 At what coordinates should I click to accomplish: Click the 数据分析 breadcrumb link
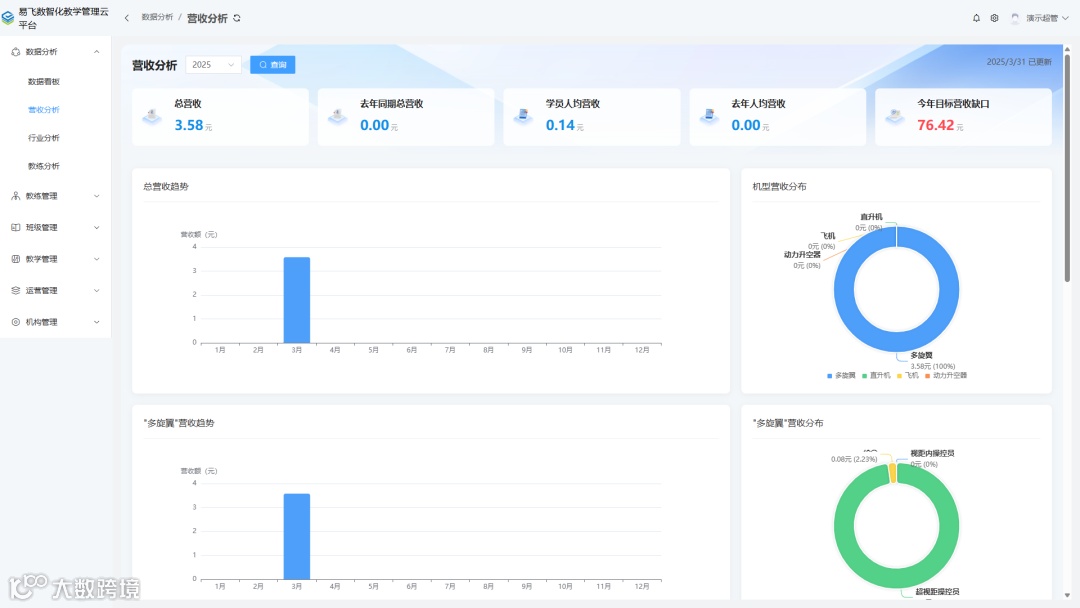point(157,17)
